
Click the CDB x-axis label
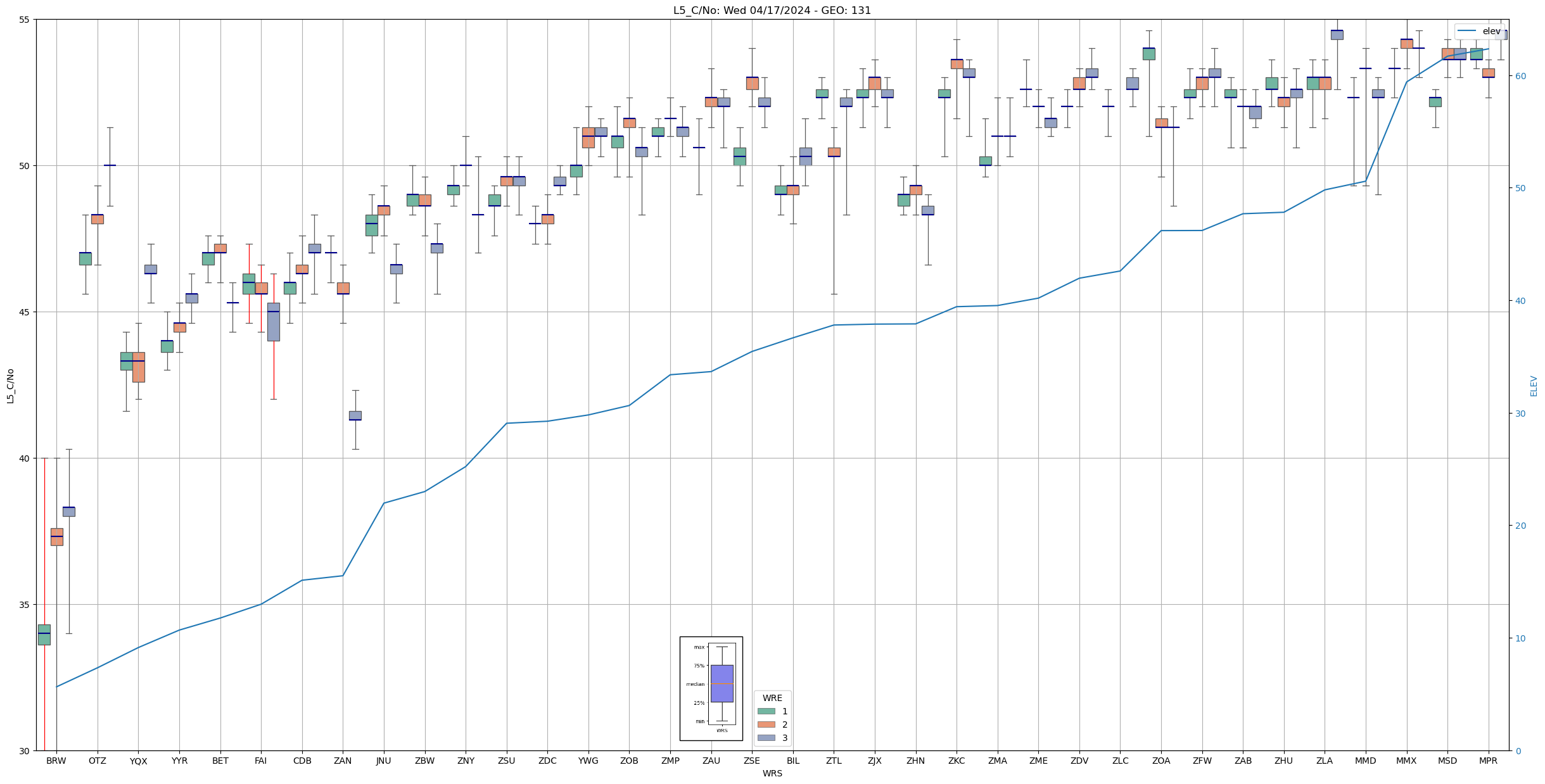point(302,761)
